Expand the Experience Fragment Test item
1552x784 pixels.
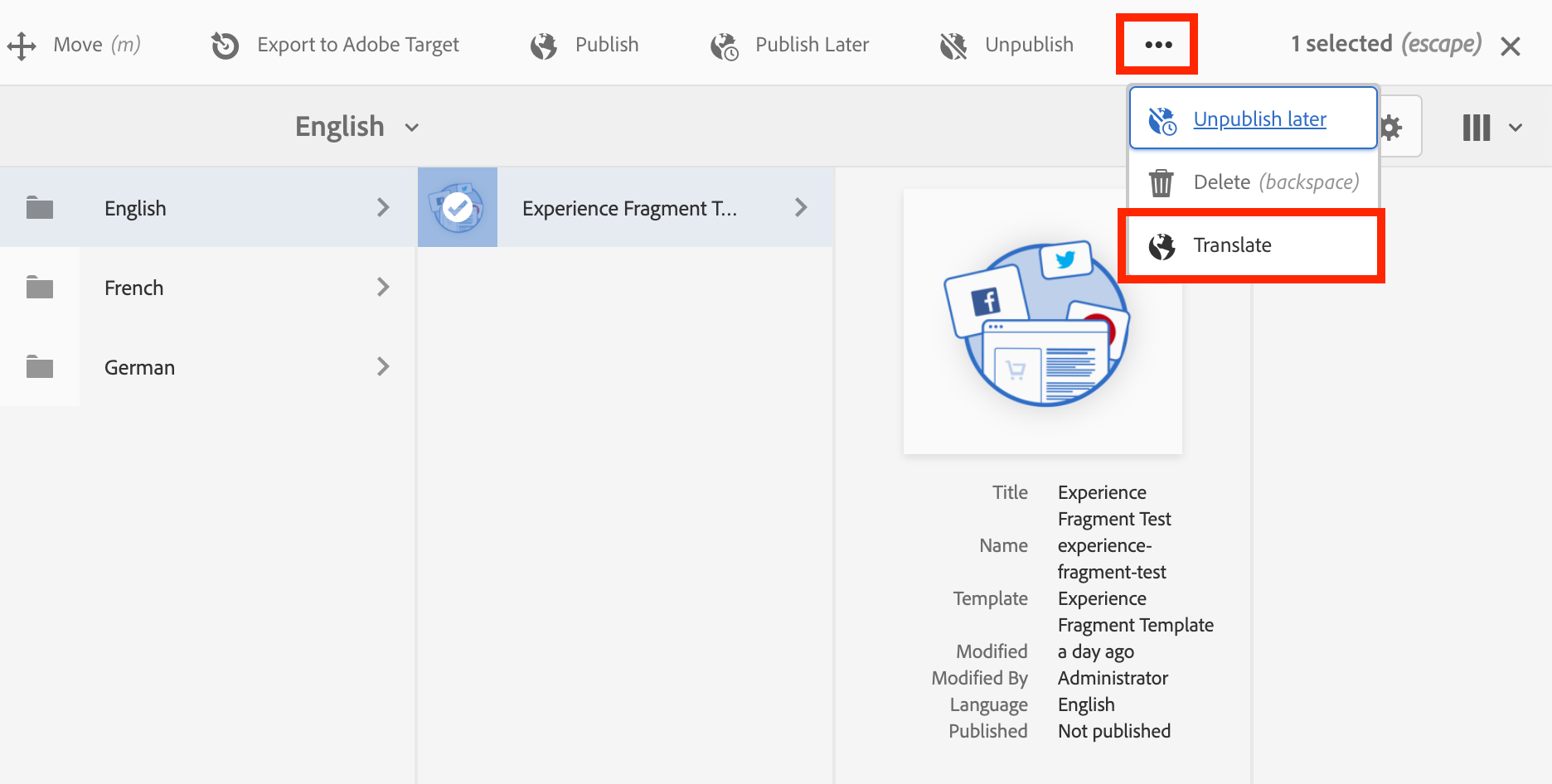(x=800, y=207)
